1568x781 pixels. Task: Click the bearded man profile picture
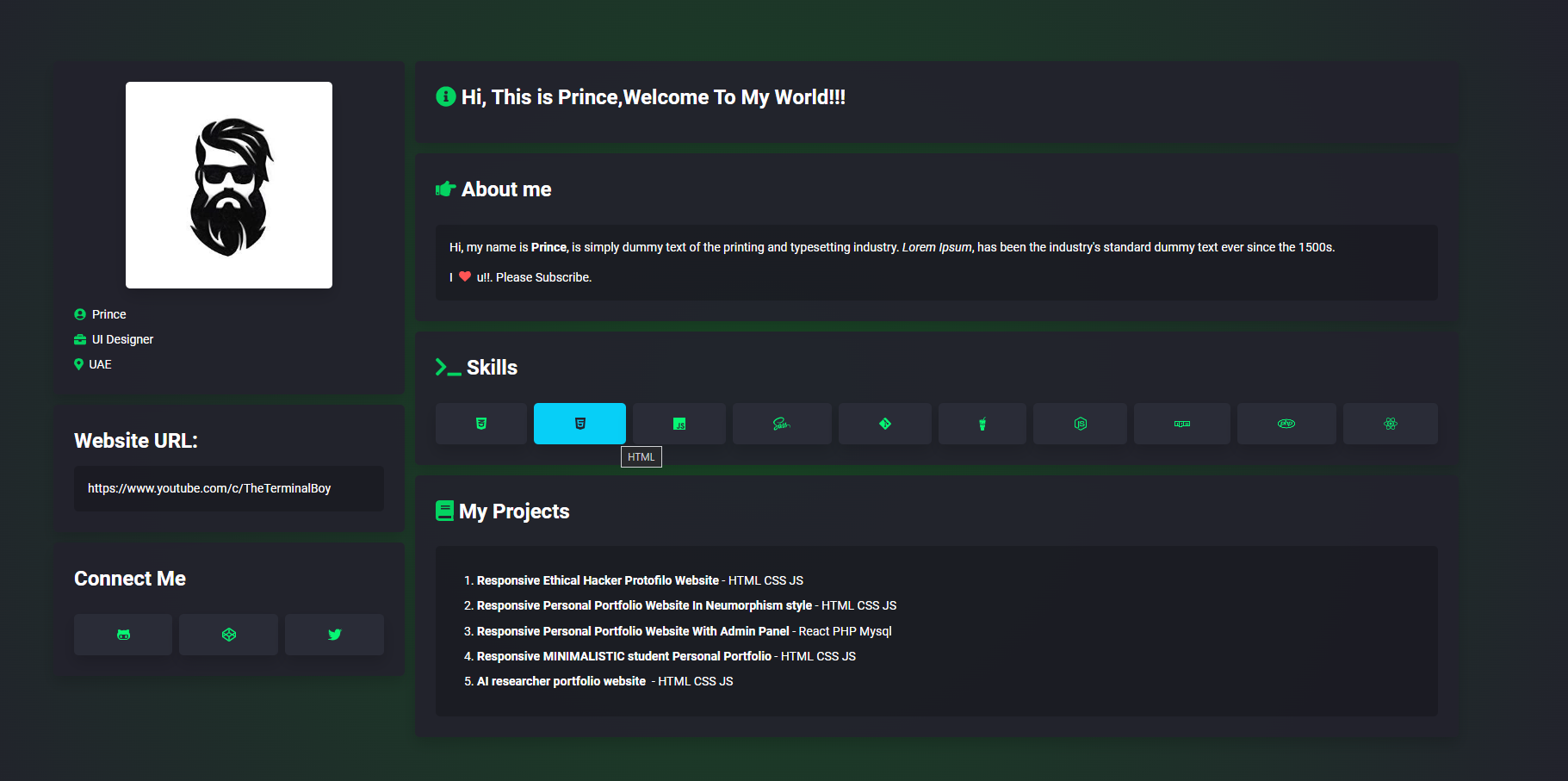[x=229, y=185]
